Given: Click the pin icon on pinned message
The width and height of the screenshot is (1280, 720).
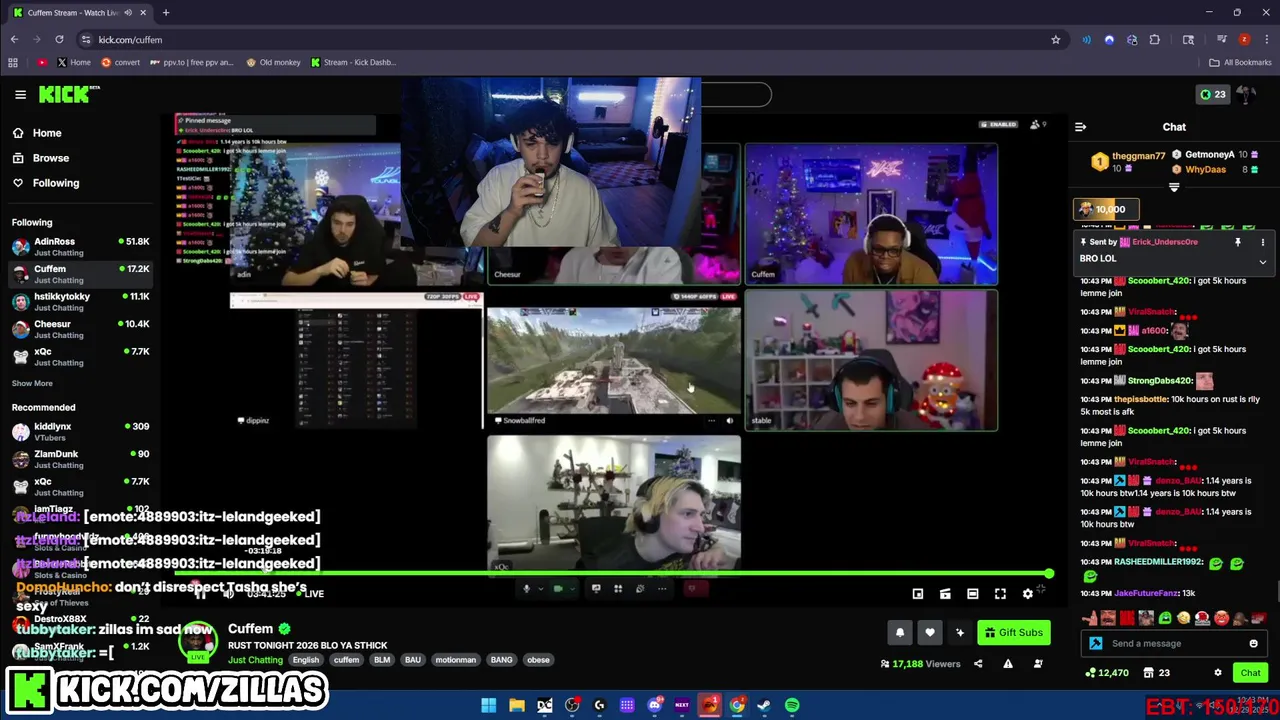Looking at the screenshot, I should pyautogui.click(x=1237, y=242).
